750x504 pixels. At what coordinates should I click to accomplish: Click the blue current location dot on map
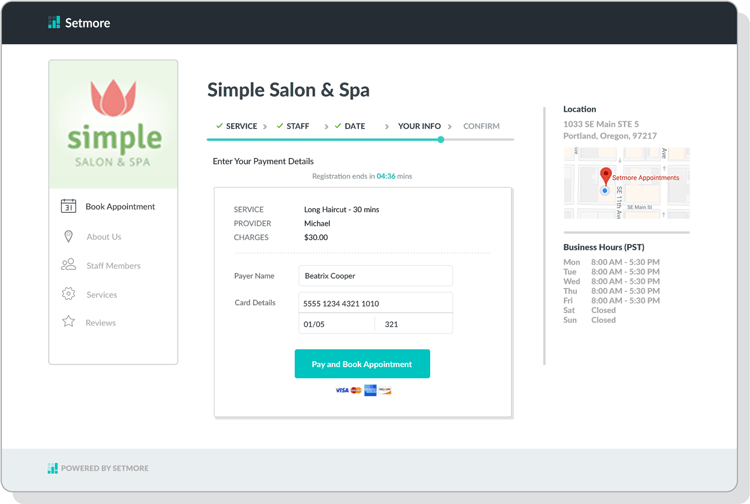(605, 190)
